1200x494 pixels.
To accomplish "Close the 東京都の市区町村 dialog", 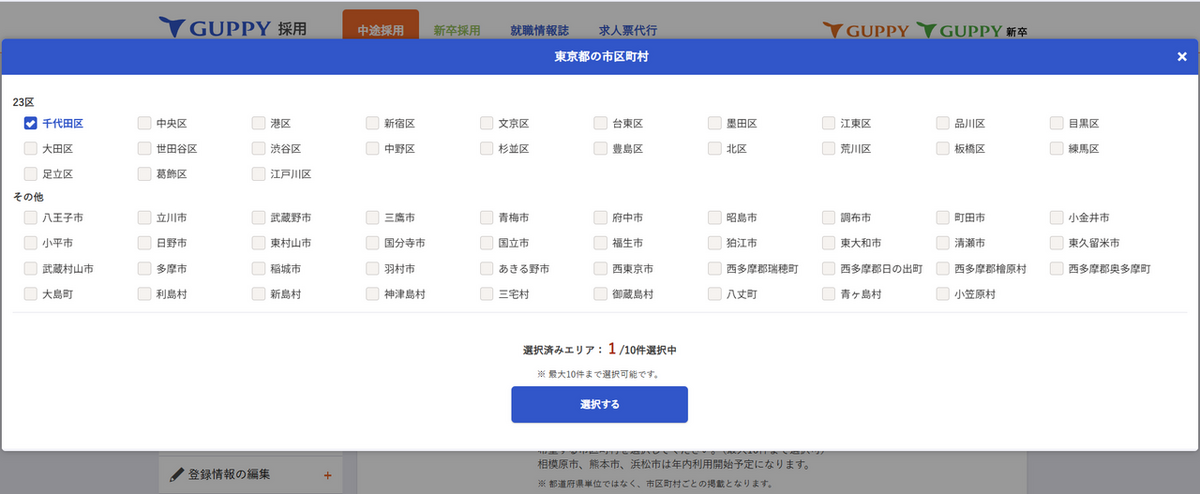I will click(1181, 57).
